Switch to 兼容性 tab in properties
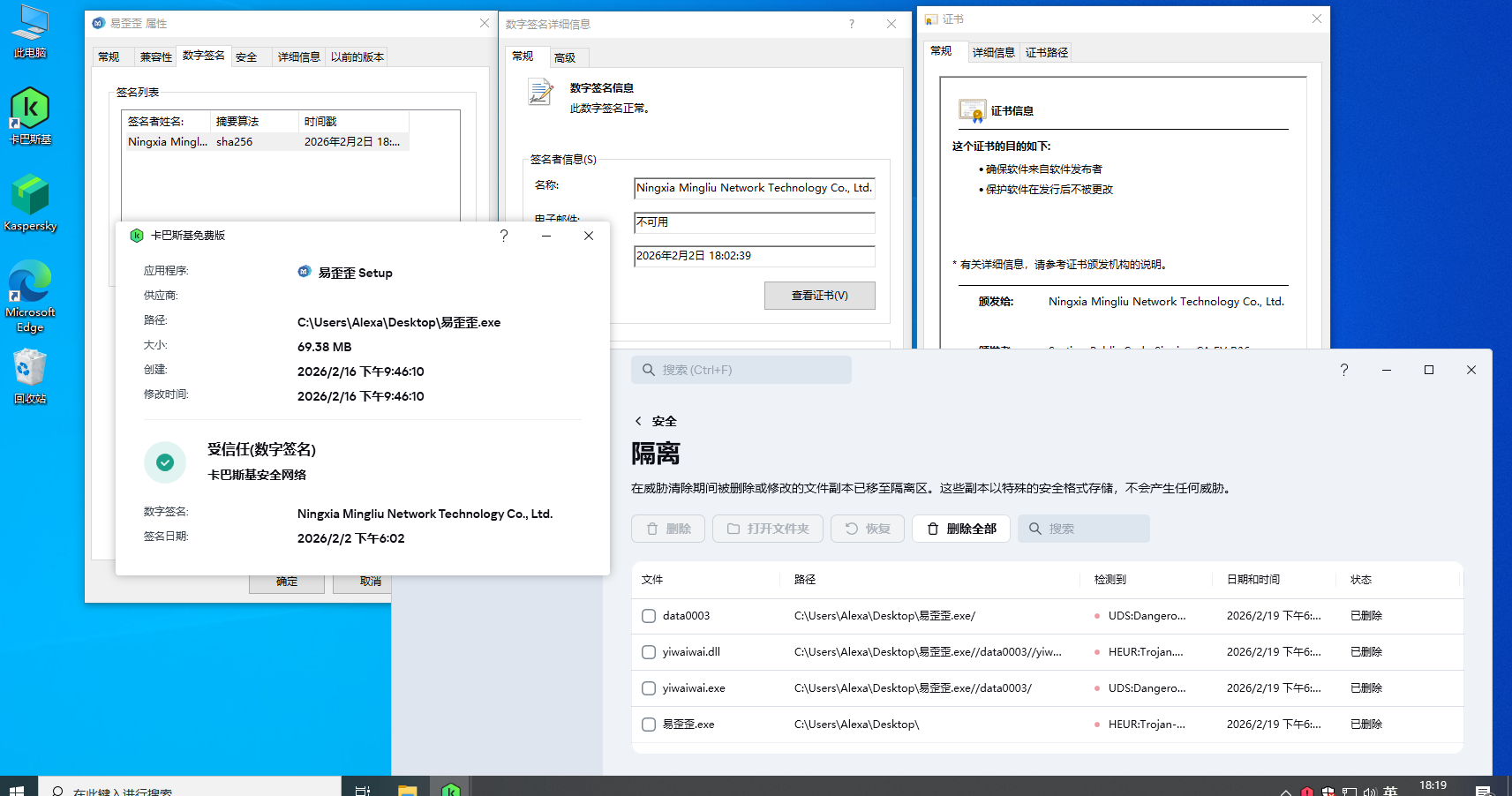Screen dimensions: 1512x796 tap(156, 56)
